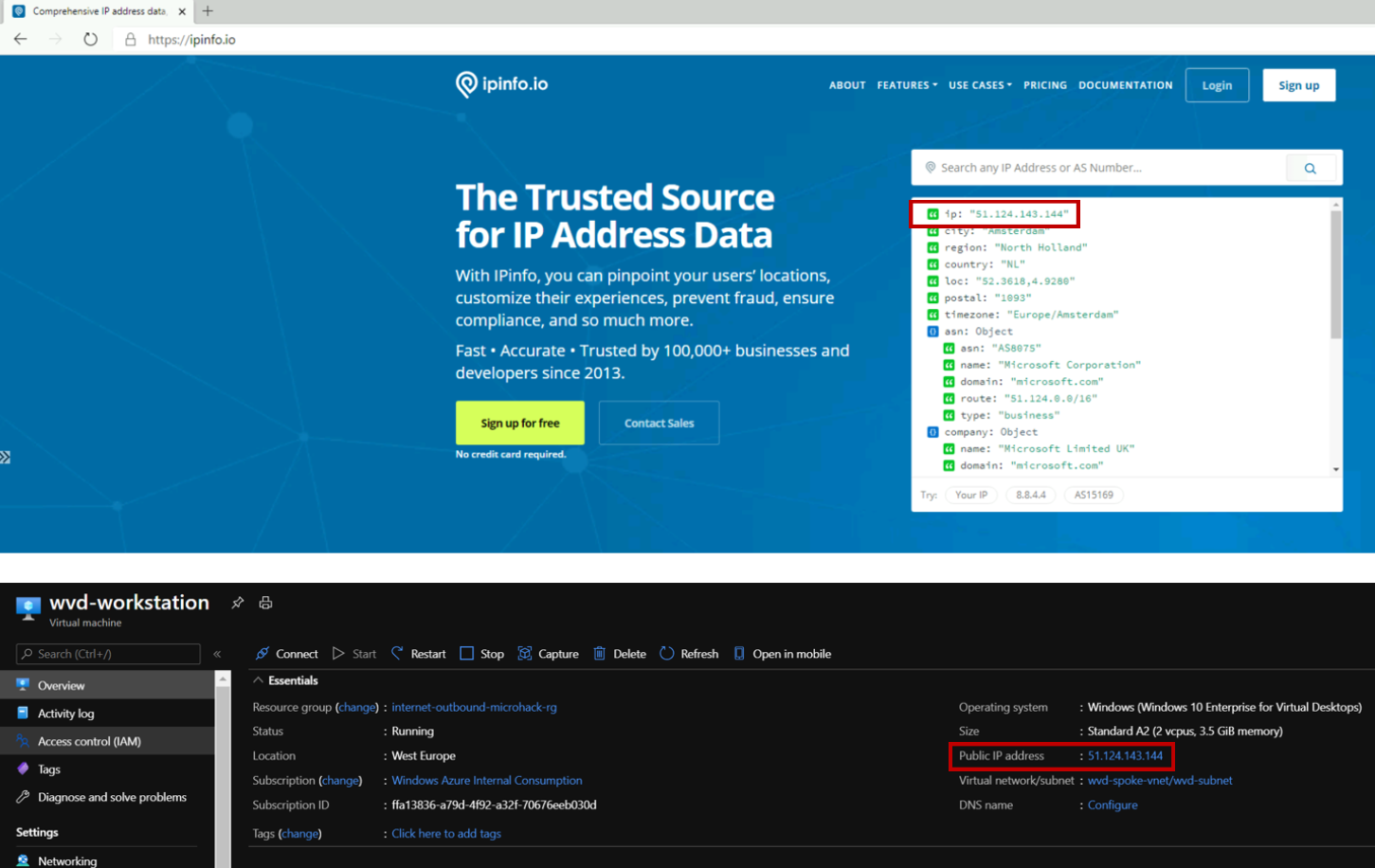
Task: Restart the virtual machine
Action: (418, 654)
